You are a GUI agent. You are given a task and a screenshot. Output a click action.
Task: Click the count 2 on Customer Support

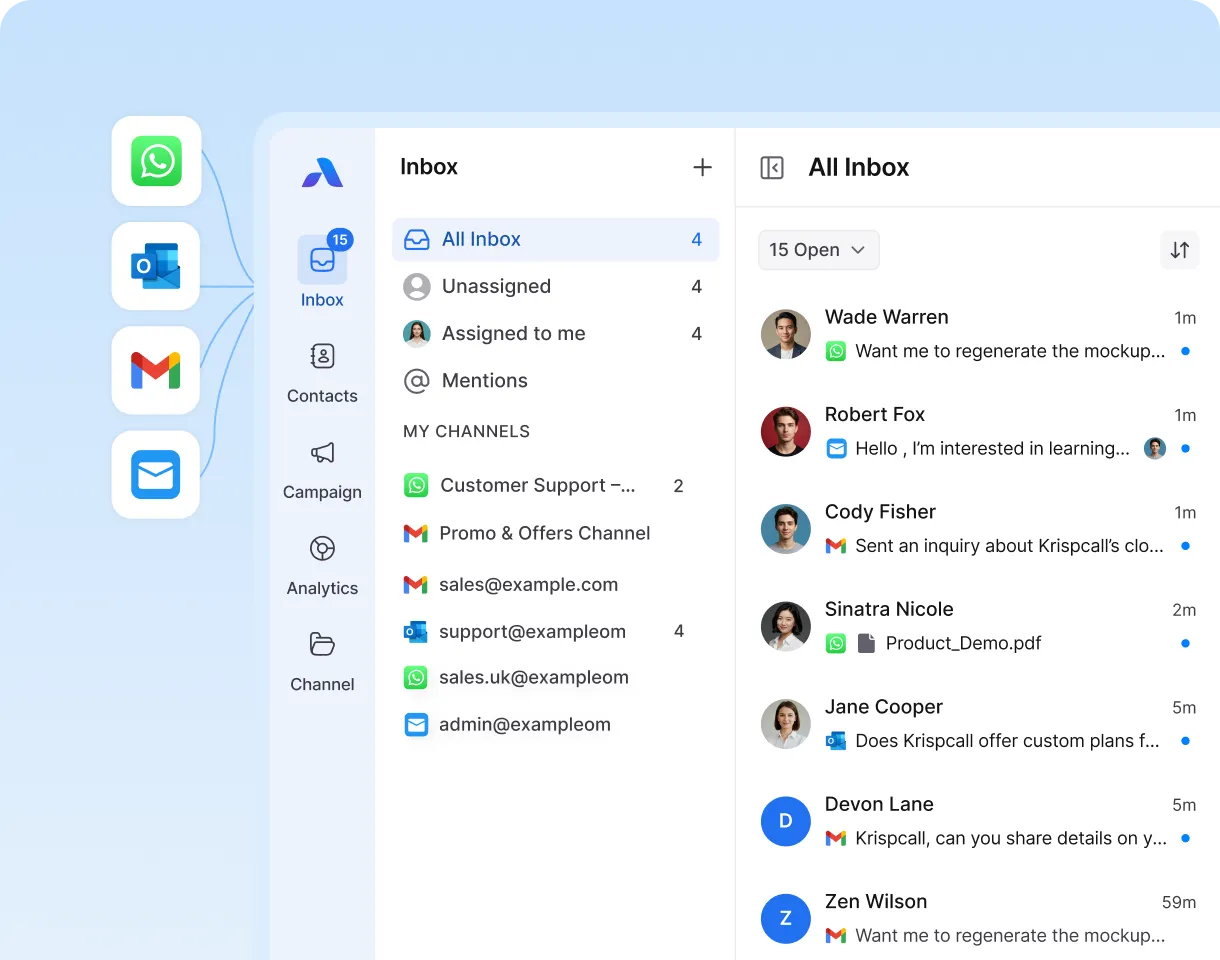coord(678,486)
